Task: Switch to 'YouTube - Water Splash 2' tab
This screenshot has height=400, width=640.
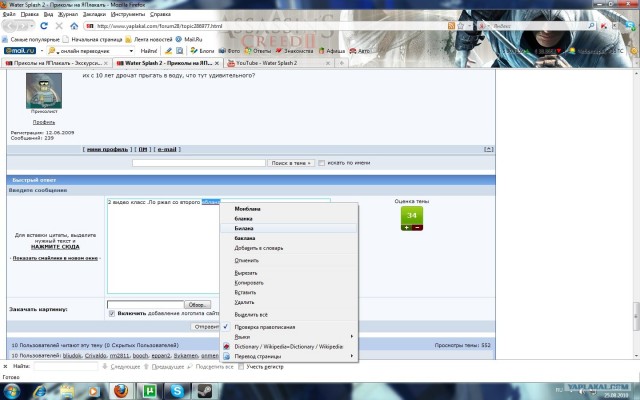Action: point(278,63)
